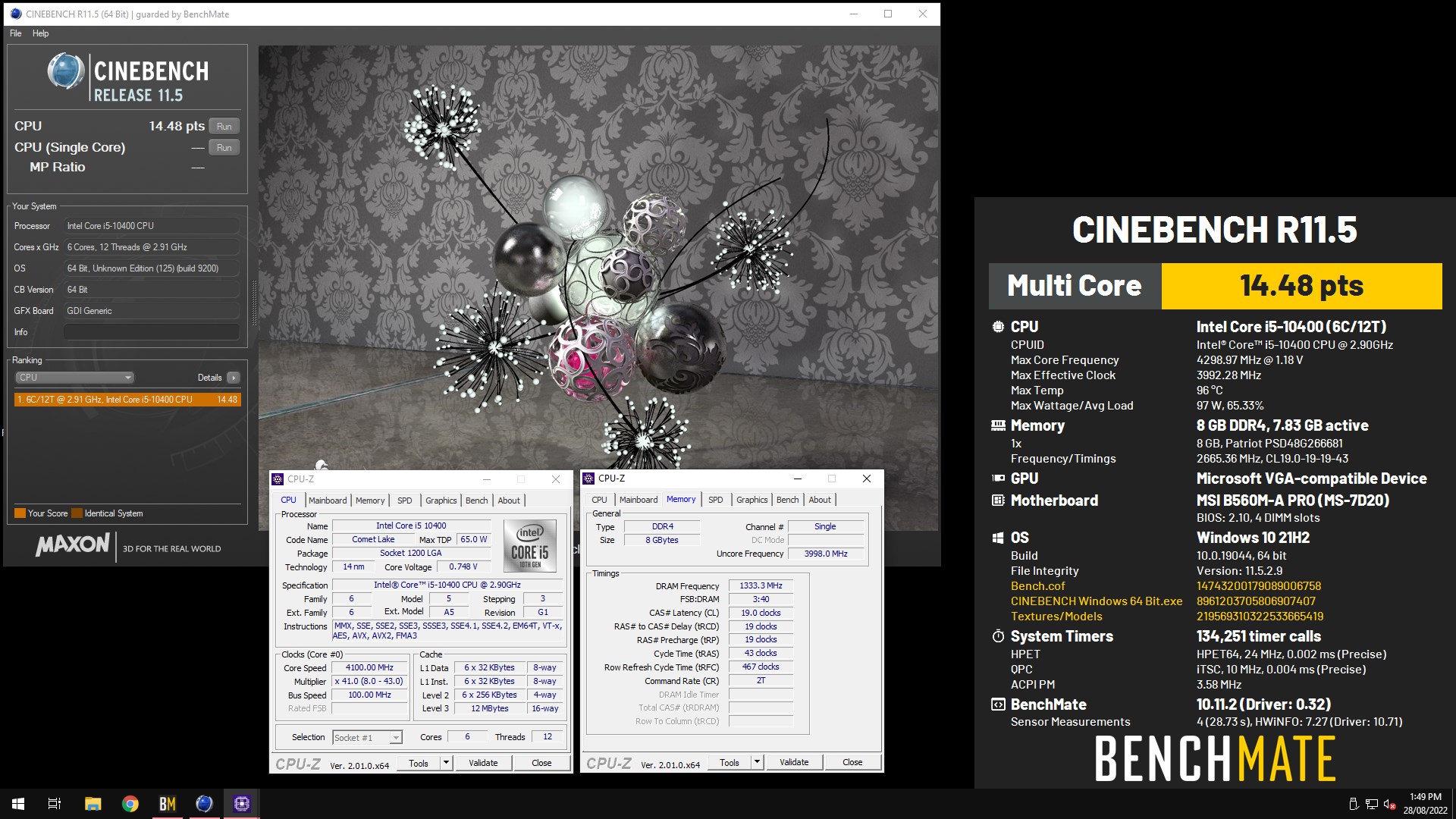Select the 6C/12T i5-10400 ranking entry
This screenshot has width=1456, height=819.
point(127,400)
